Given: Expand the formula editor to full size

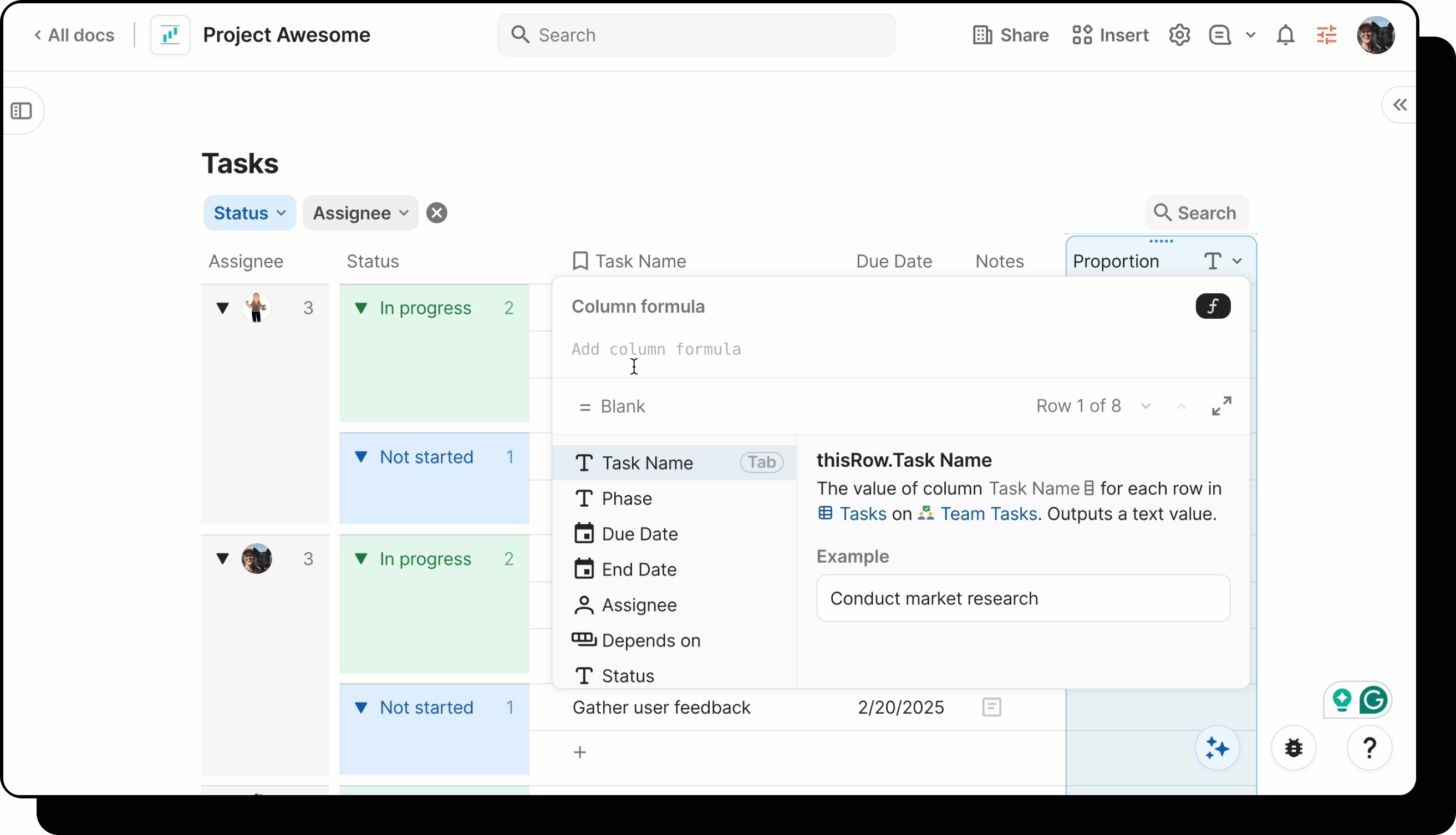Looking at the screenshot, I should (x=1221, y=406).
